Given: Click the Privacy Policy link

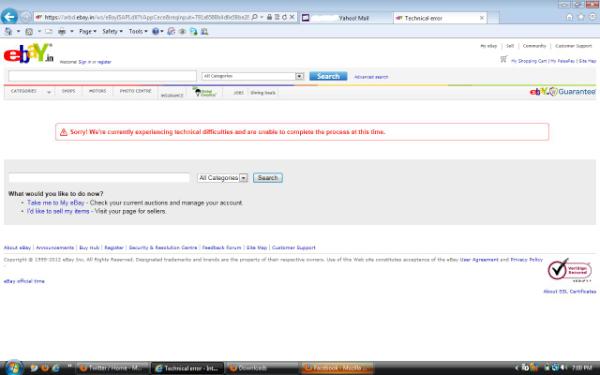Looking at the screenshot, I should click(527, 260).
